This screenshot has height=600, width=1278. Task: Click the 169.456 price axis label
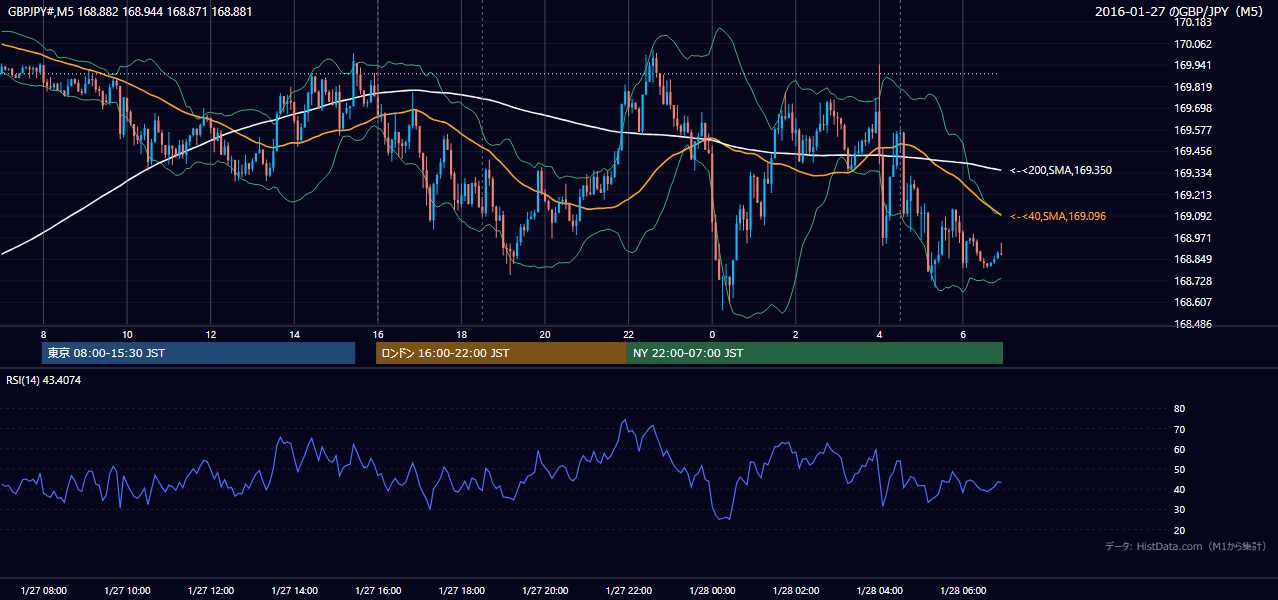(x=1193, y=152)
